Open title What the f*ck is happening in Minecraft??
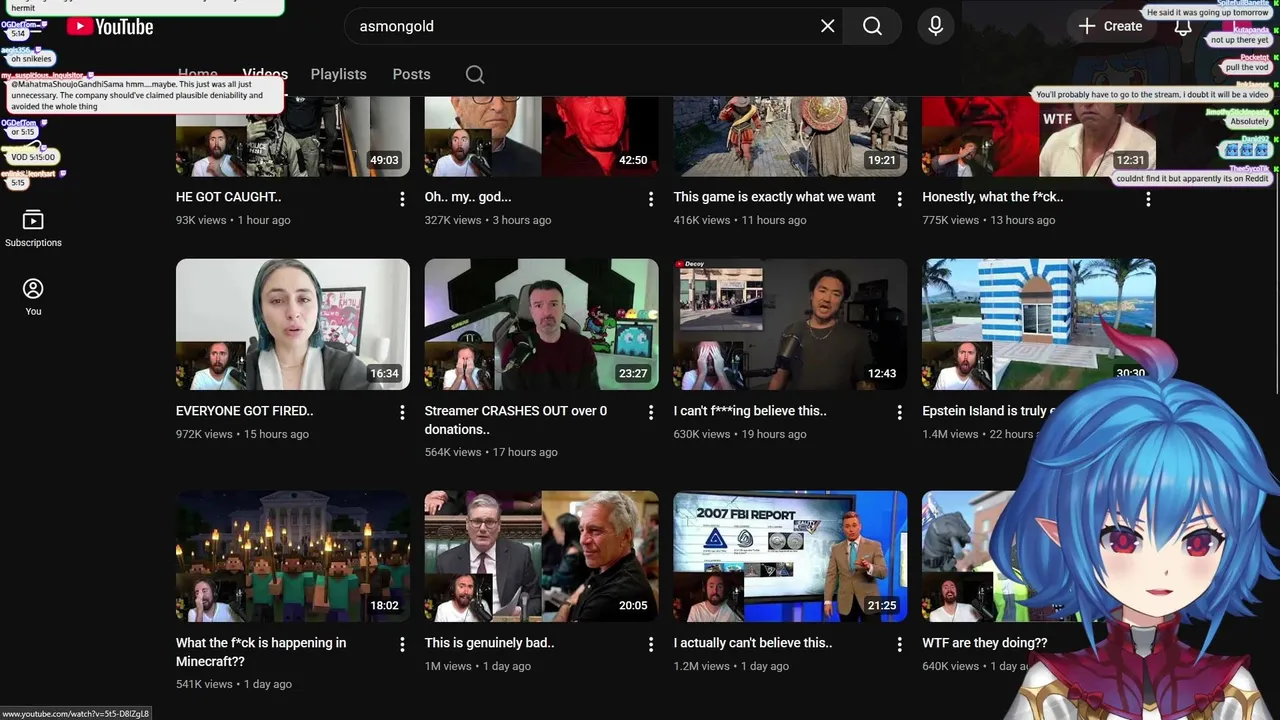Screen dimensions: 1280x720 (x=261, y=652)
